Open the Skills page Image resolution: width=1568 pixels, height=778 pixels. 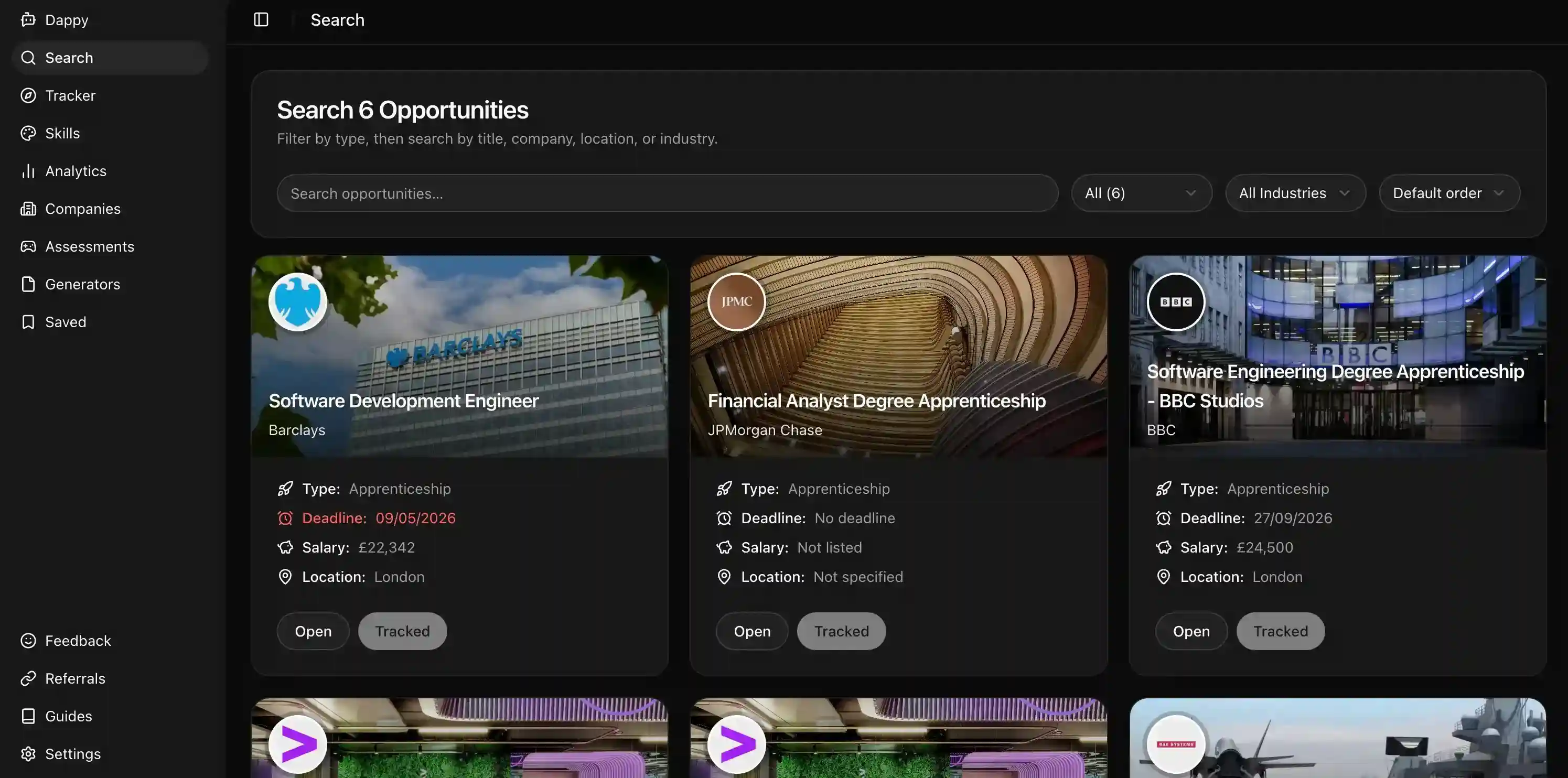tap(110, 133)
